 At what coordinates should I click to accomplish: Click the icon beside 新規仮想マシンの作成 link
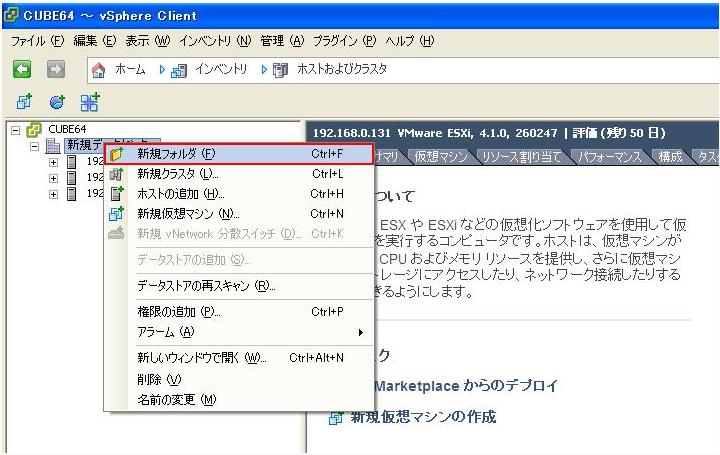click(336, 418)
